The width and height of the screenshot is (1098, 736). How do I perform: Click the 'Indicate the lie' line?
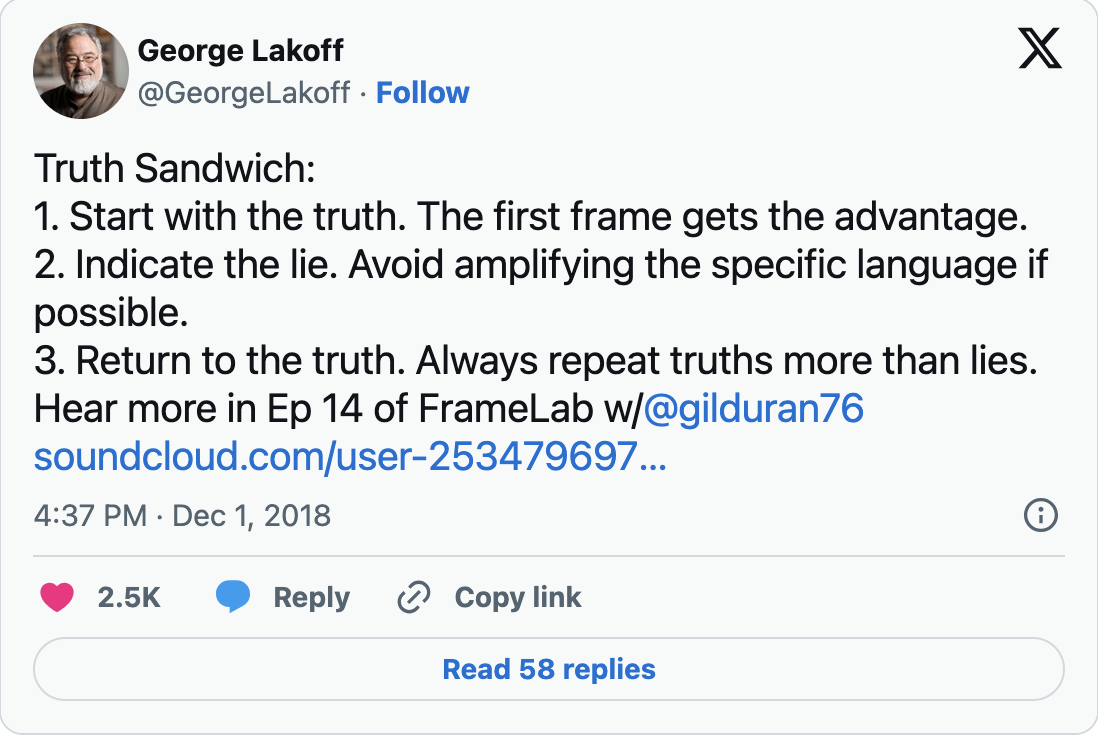pyautogui.click(x=540, y=265)
